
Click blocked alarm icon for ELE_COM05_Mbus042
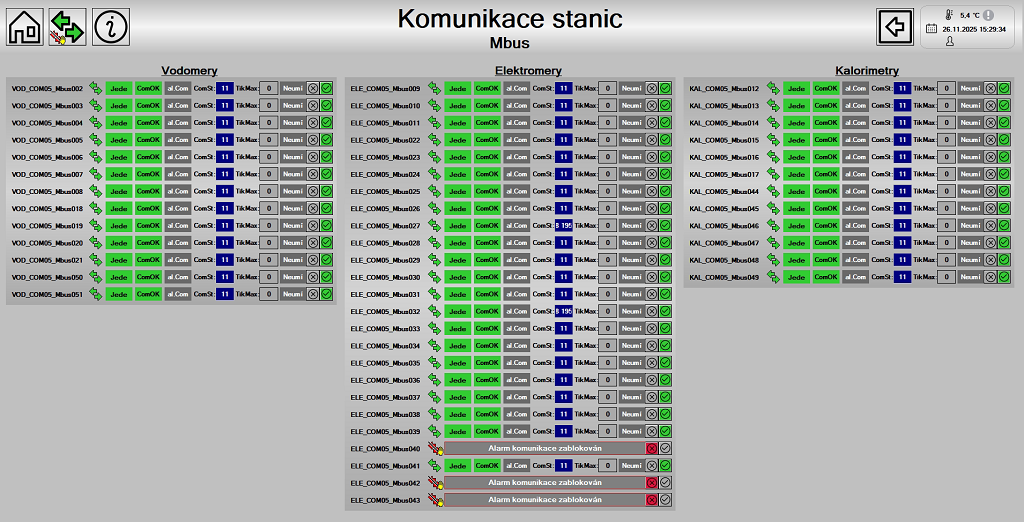click(435, 483)
